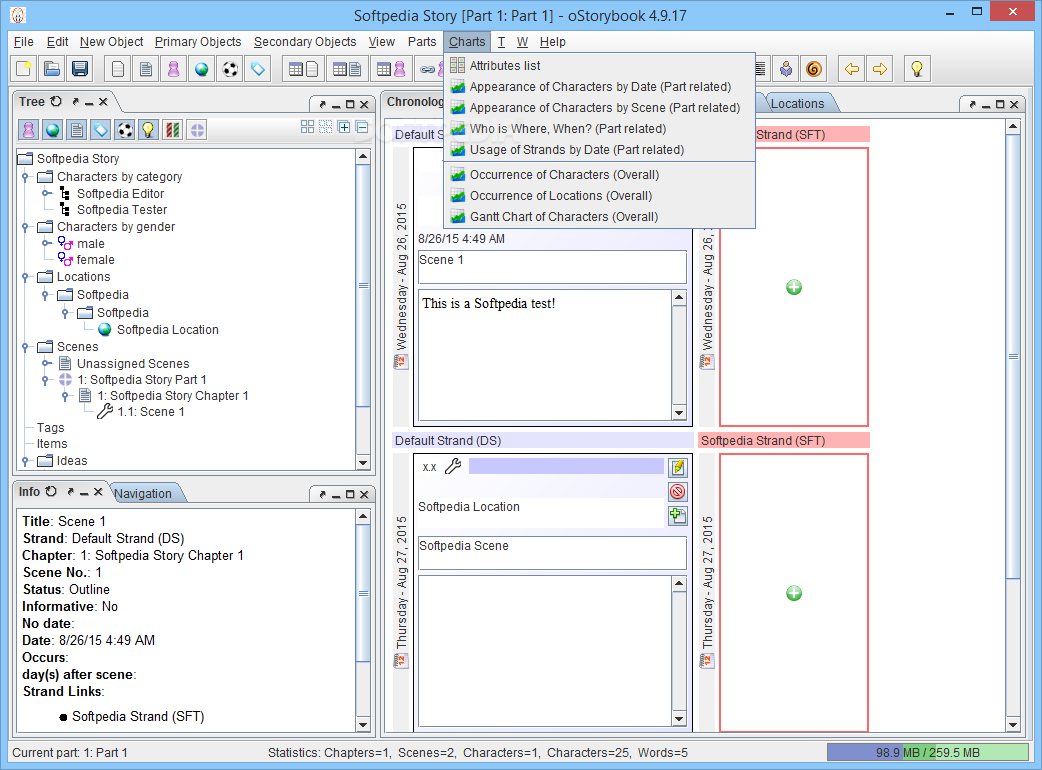Viewport: 1042px width, 770px height.
Task: Click the blue tag icon in main toolbar
Action: click(x=258, y=69)
